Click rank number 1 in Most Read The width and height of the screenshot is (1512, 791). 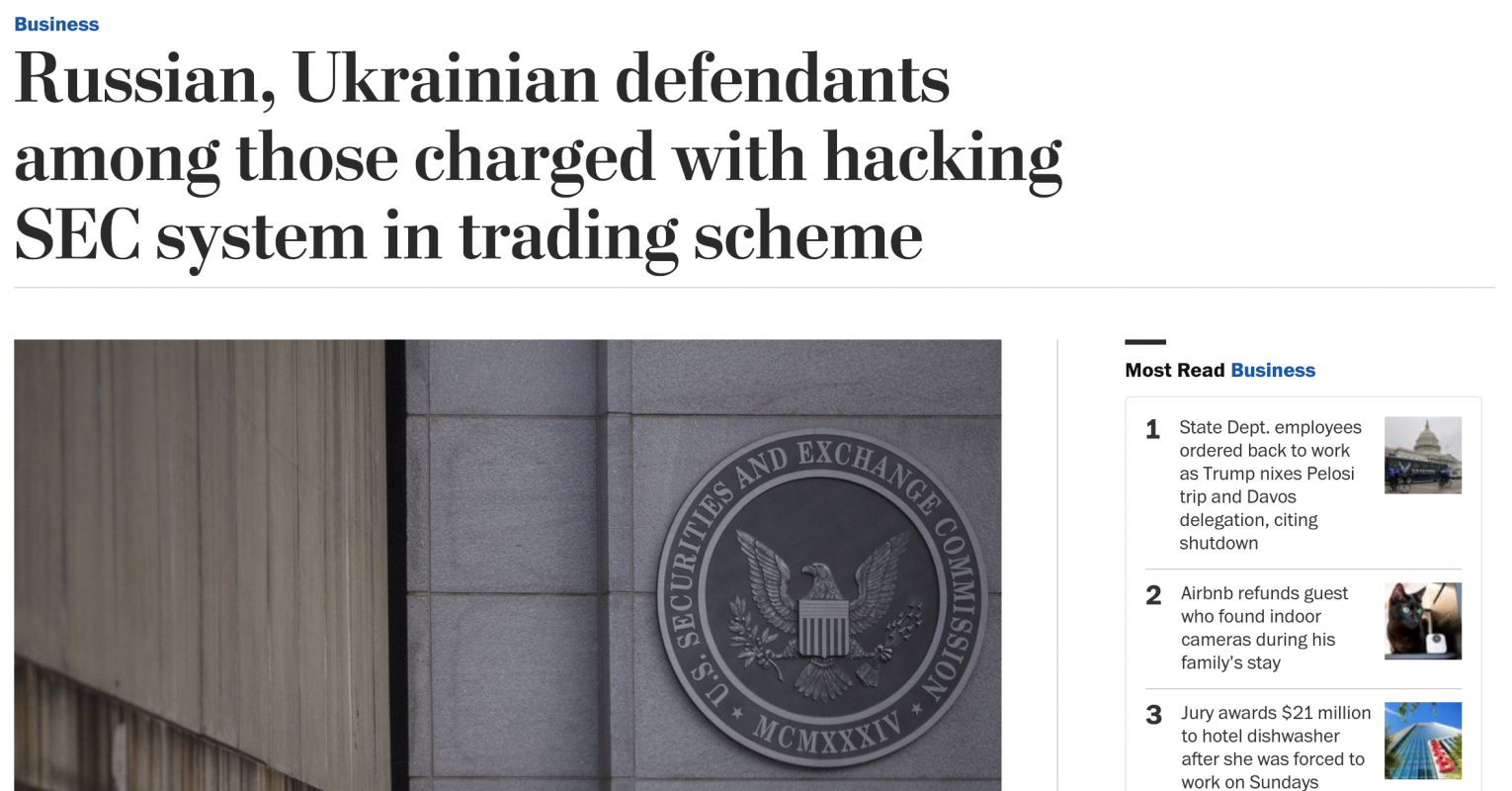[1152, 429]
